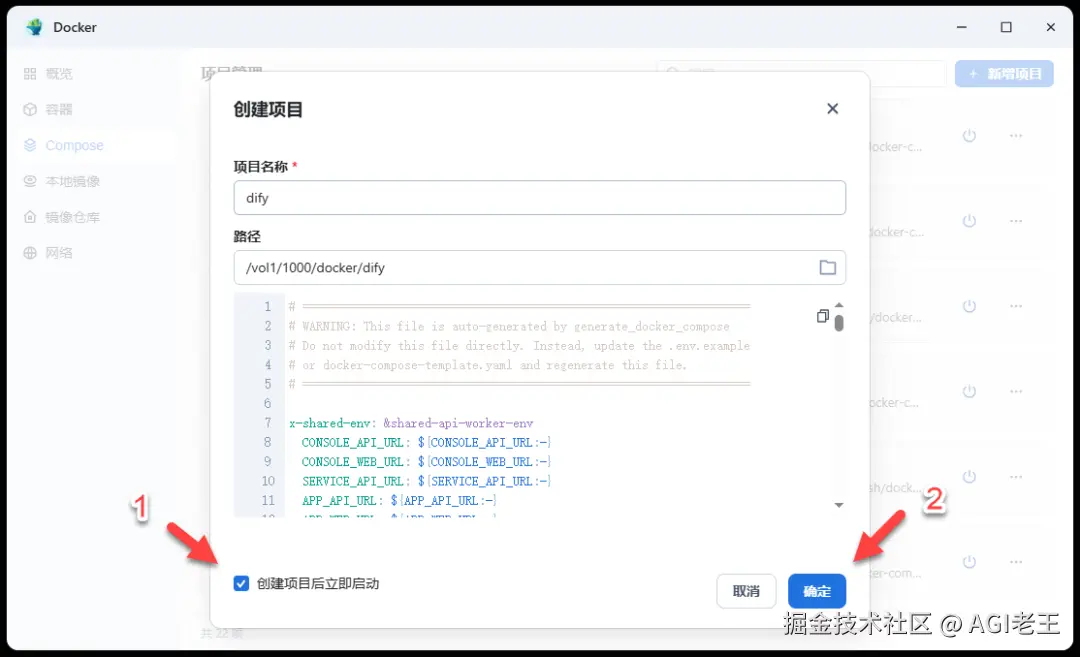Viewport: 1080px width, 657px height.
Task: Select Compose in the Docker sidebar
Action: (x=74, y=145)
